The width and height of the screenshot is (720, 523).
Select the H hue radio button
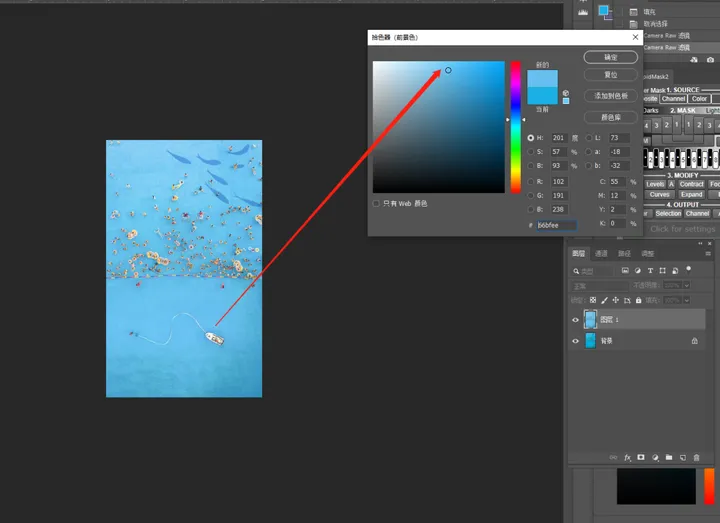click(x=531, y=138)
